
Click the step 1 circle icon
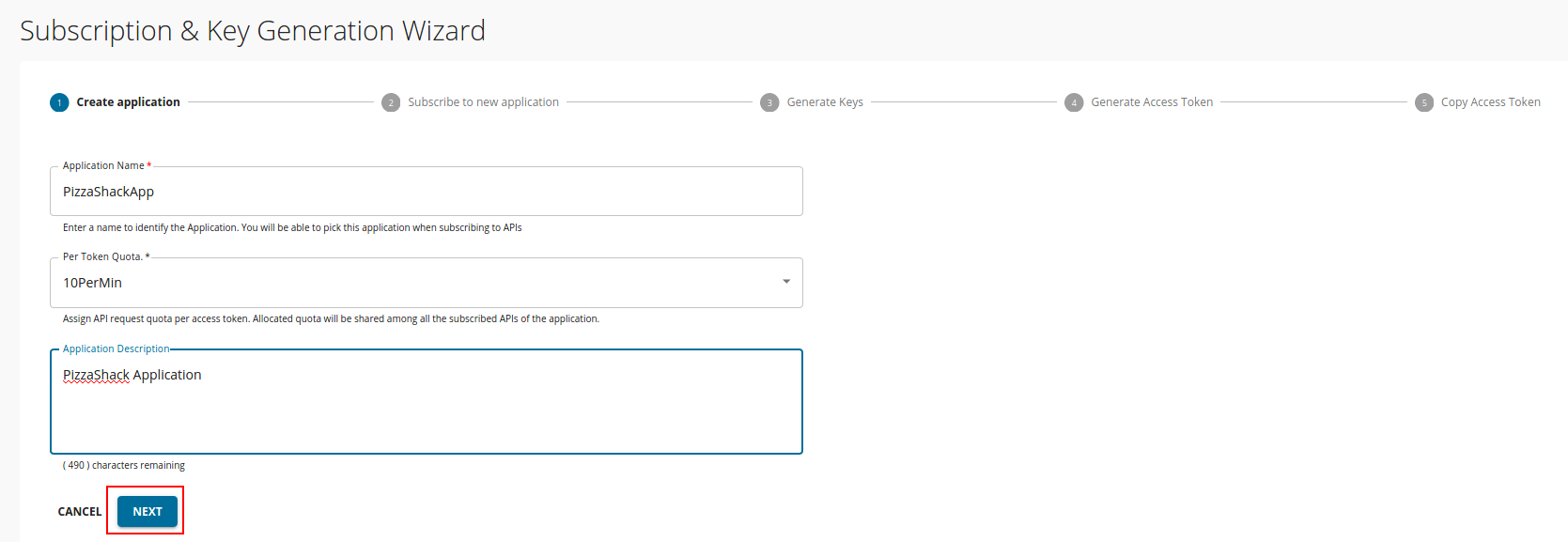click(x=59, y=102)
